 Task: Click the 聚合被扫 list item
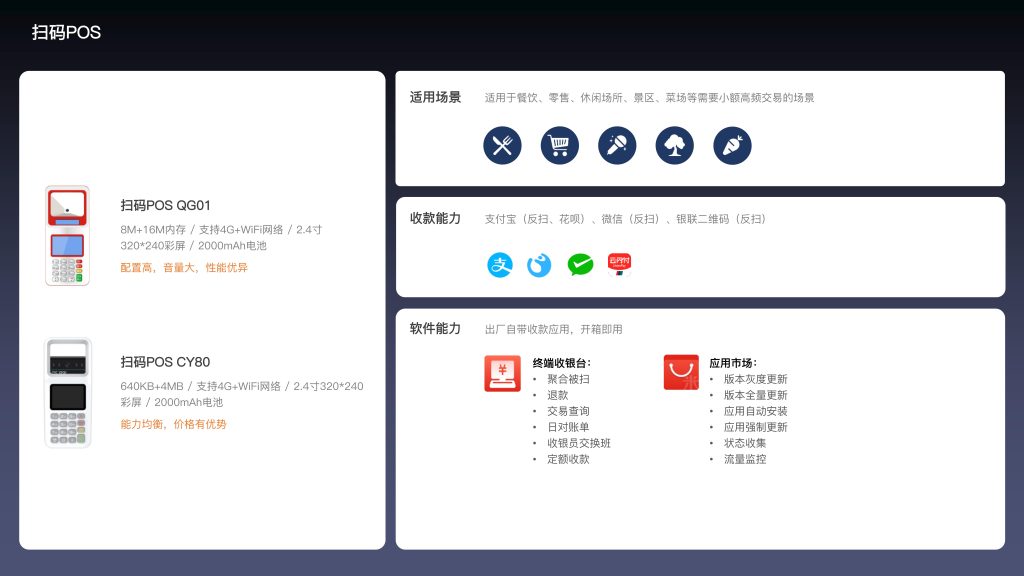click(568, 379)
